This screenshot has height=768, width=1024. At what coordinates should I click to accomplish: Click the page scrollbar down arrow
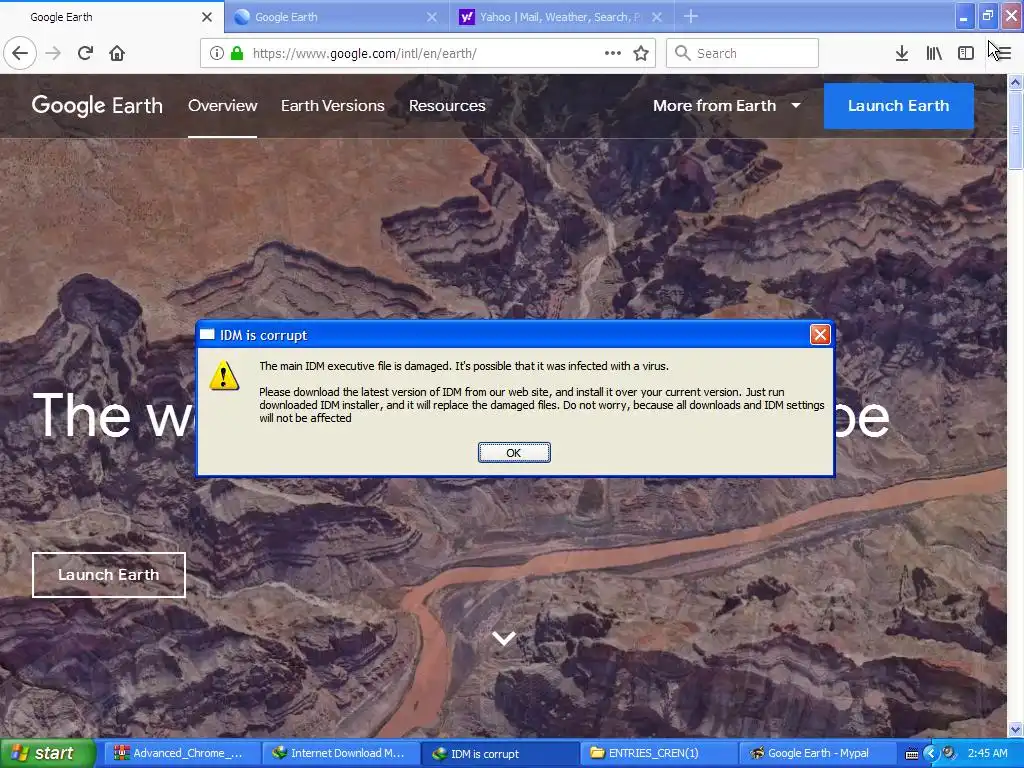[x=1015, y=729]
